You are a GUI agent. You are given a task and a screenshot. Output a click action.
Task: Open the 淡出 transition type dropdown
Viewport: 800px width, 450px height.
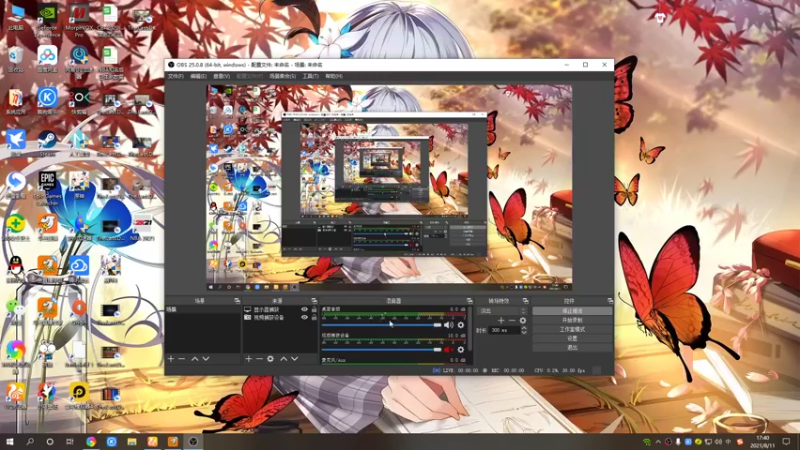pyautogui.click(x=503, y=311)
